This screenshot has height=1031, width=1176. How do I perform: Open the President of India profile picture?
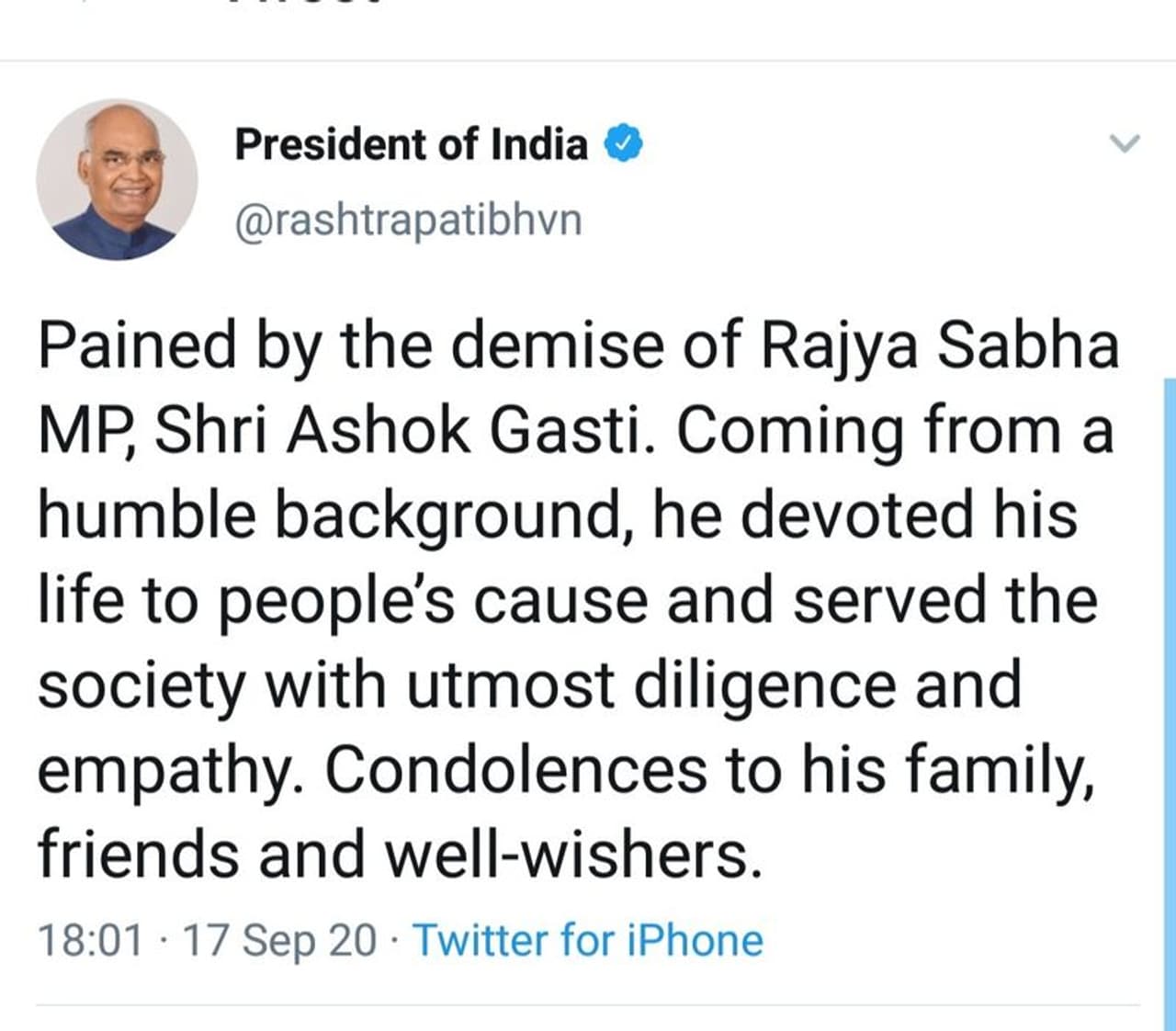point(117,179)
